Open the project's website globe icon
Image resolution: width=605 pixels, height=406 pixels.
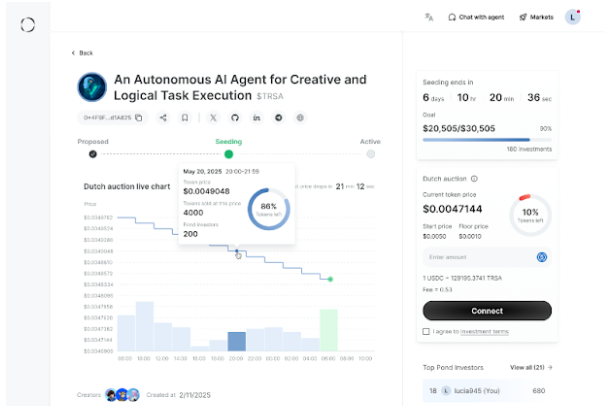(x=300, y=118)
